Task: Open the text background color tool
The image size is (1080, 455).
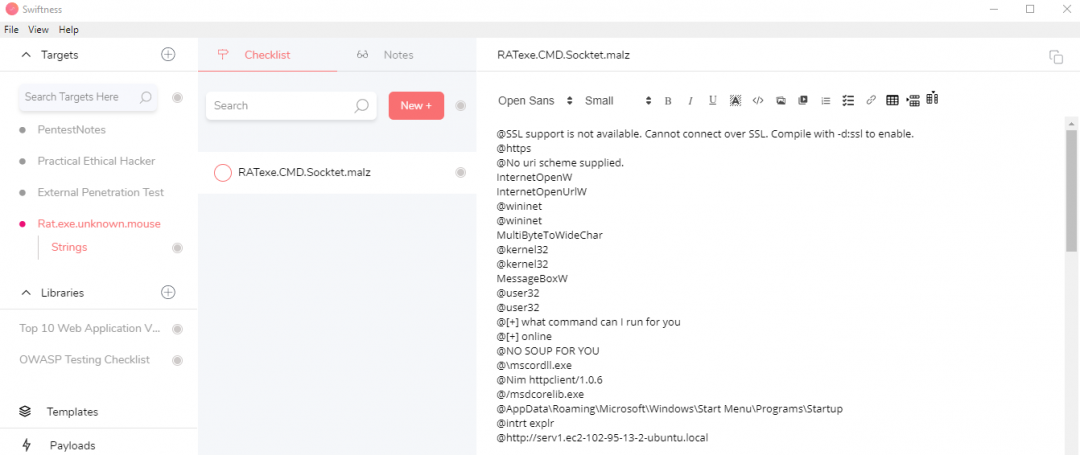Action: [735, 100]
